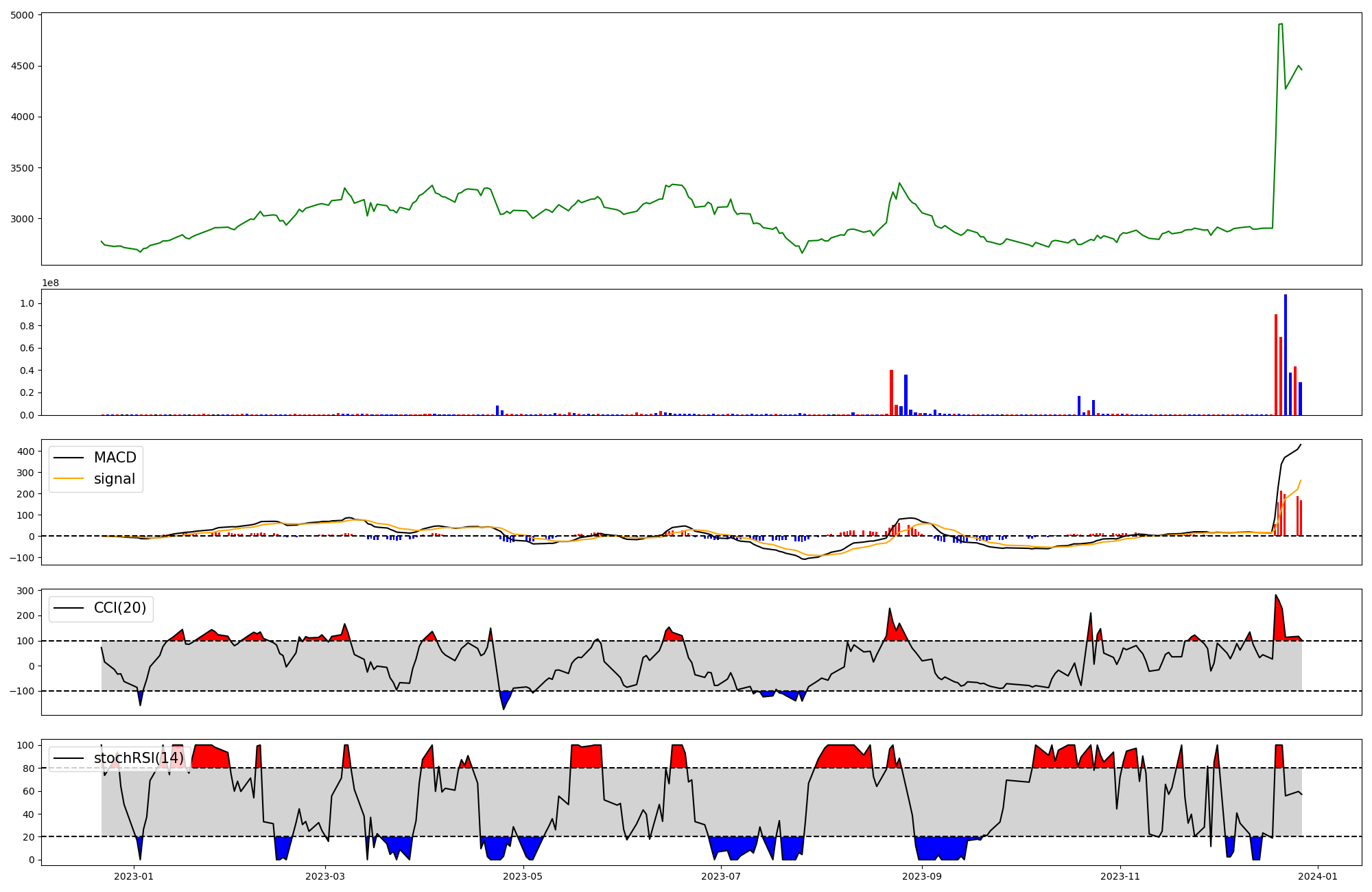1372x892 pixels.
Task: Click the tallest blue volume bar
Action: pos(1286,354)
